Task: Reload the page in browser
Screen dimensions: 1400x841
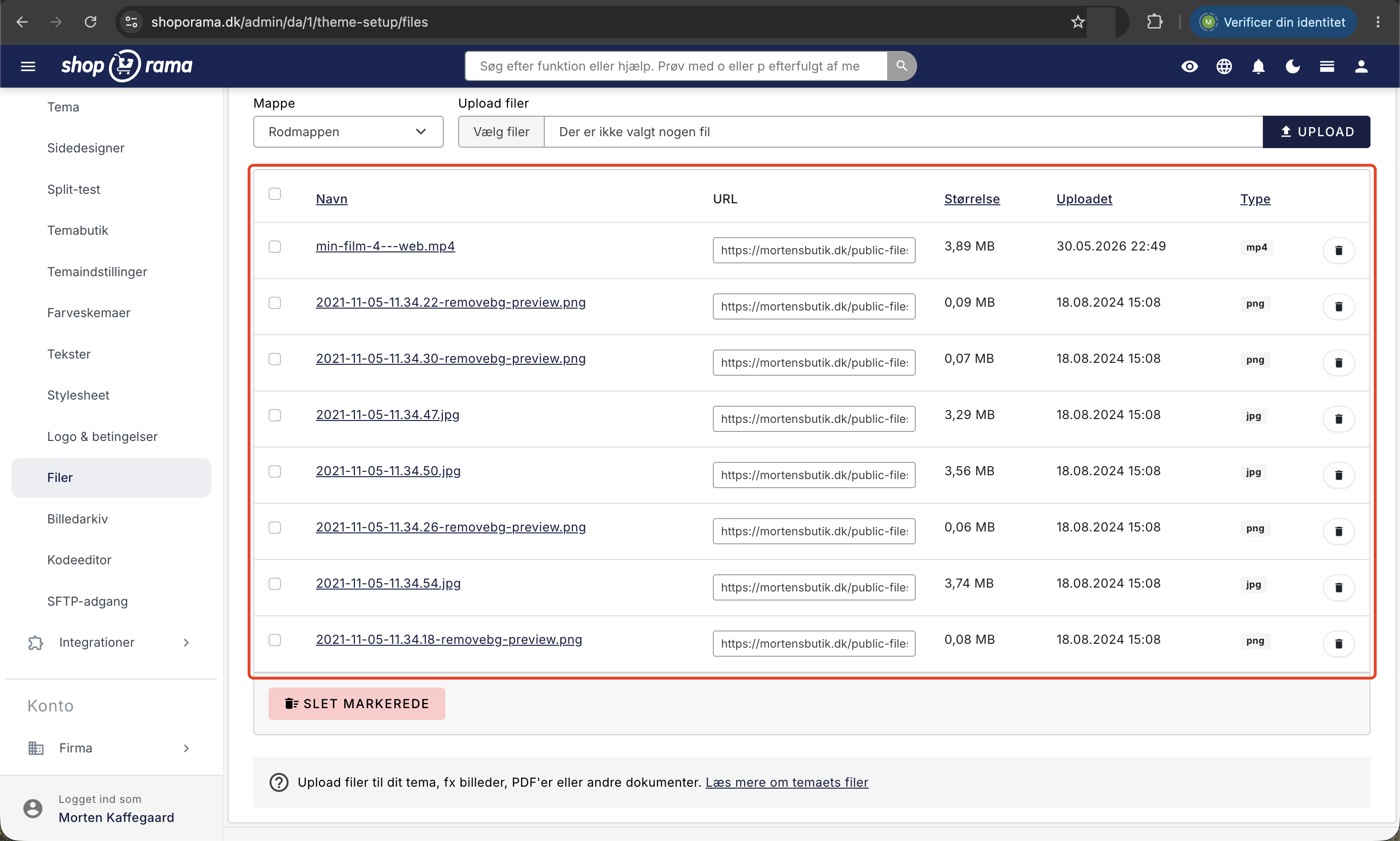Action: point(90,22)
